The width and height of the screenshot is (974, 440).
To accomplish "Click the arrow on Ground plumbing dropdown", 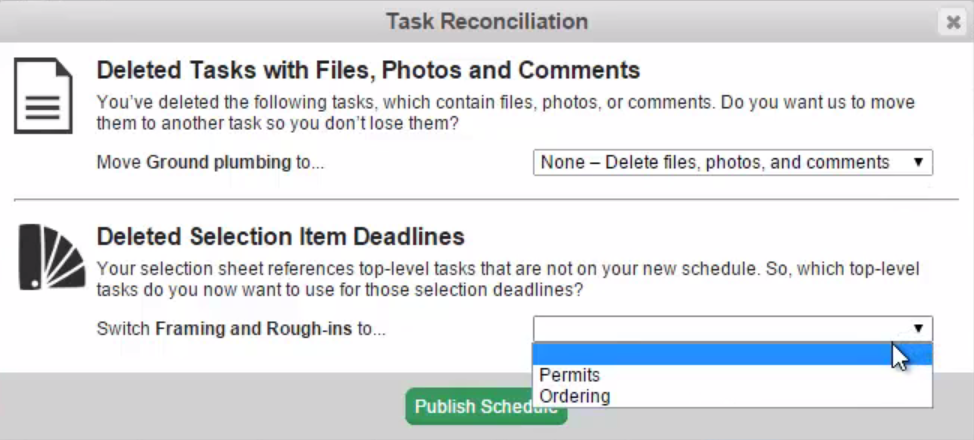I will [x=918, y=163].
